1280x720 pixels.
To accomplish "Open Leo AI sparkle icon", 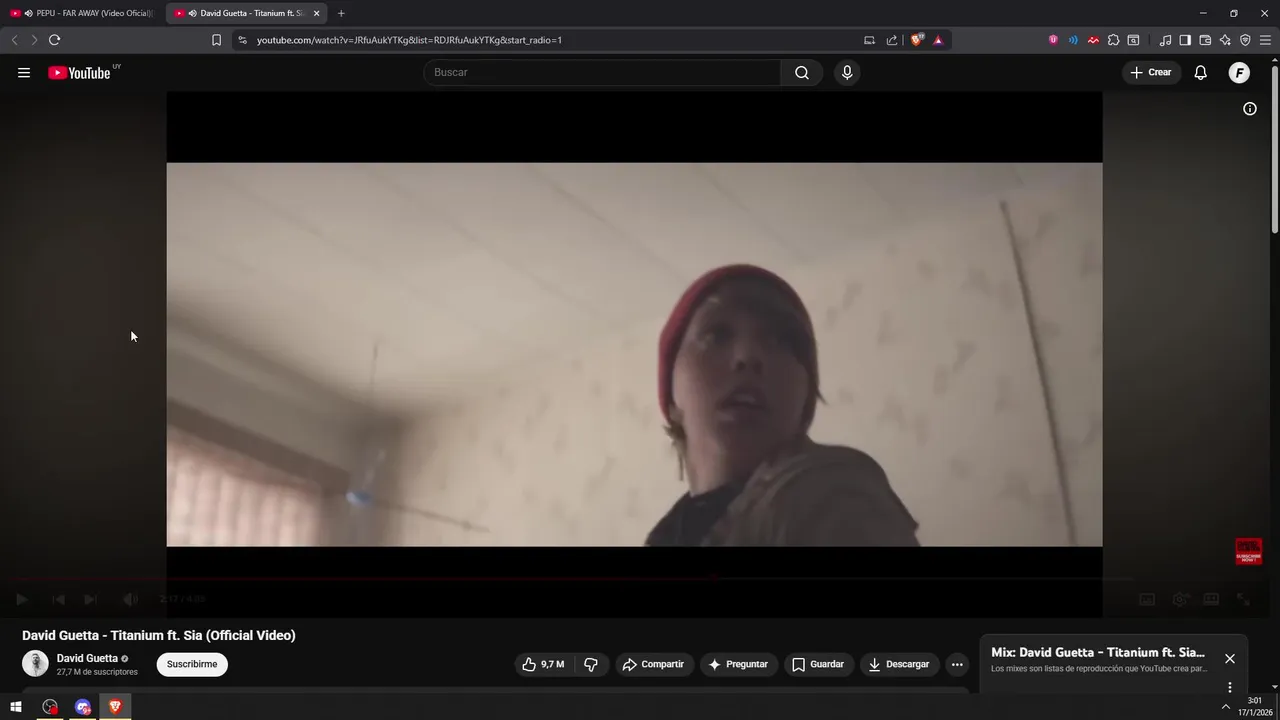I will pos(1225,40).
